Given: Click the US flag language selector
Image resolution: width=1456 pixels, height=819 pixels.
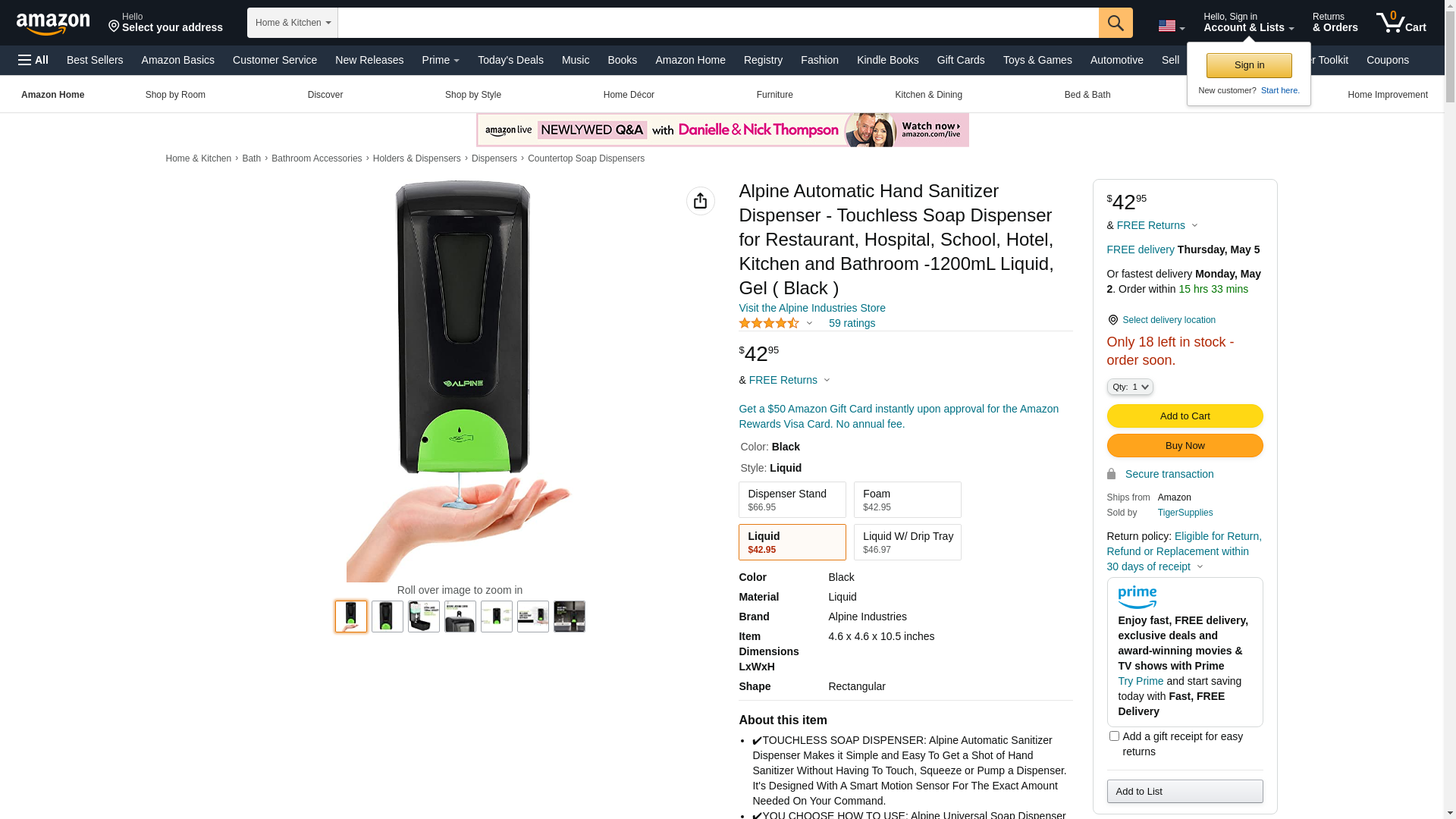Looking at the screenshot, I should pyautogui.click(x=1171, y=27).
